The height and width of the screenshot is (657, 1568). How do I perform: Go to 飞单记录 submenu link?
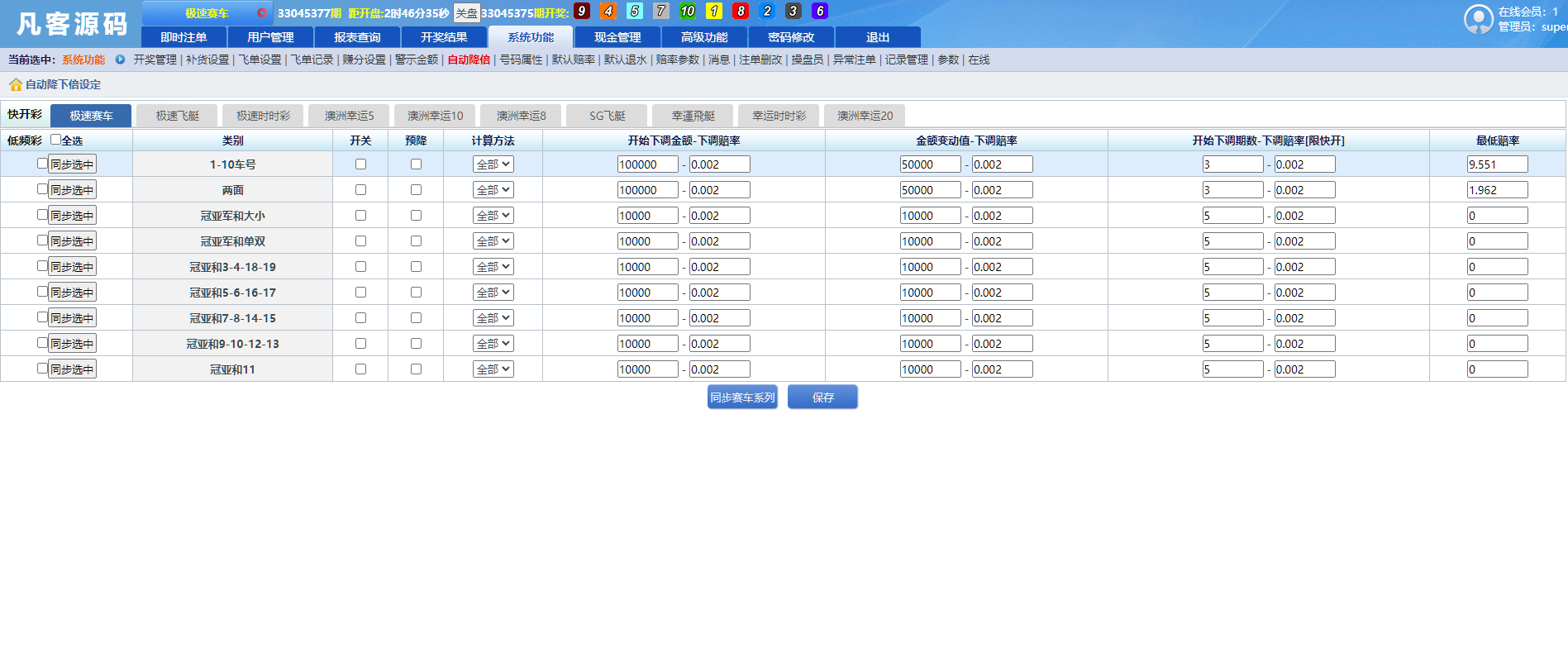coord(312,60)
